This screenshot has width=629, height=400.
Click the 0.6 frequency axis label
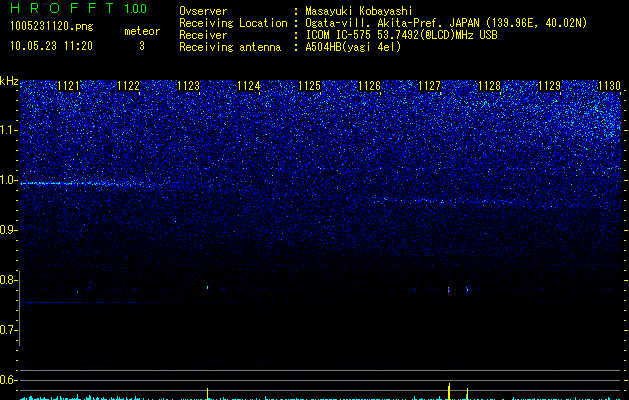coord(9,380)
